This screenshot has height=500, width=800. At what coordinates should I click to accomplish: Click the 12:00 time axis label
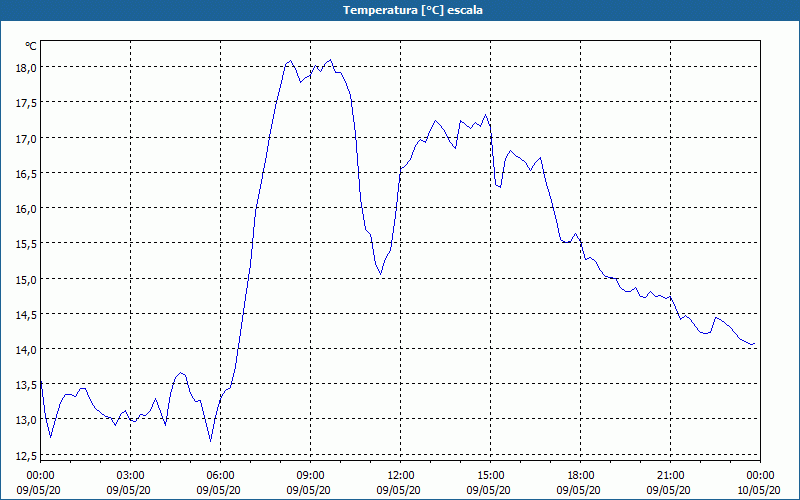pyautogui.click(x=401, y=476)
